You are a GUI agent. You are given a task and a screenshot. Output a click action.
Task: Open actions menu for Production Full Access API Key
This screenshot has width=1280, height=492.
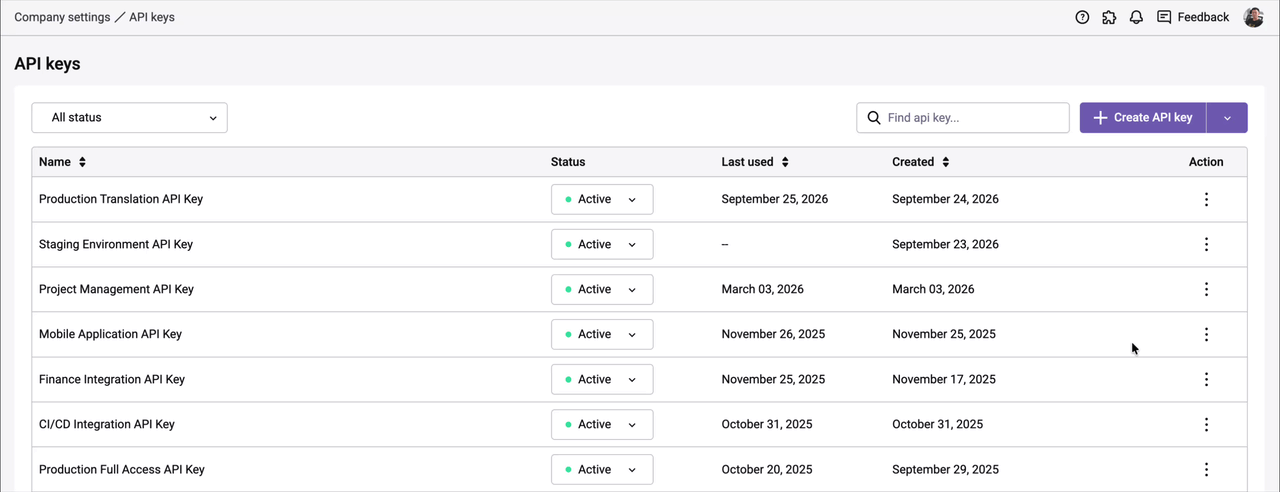click(x=1206, y=469)
